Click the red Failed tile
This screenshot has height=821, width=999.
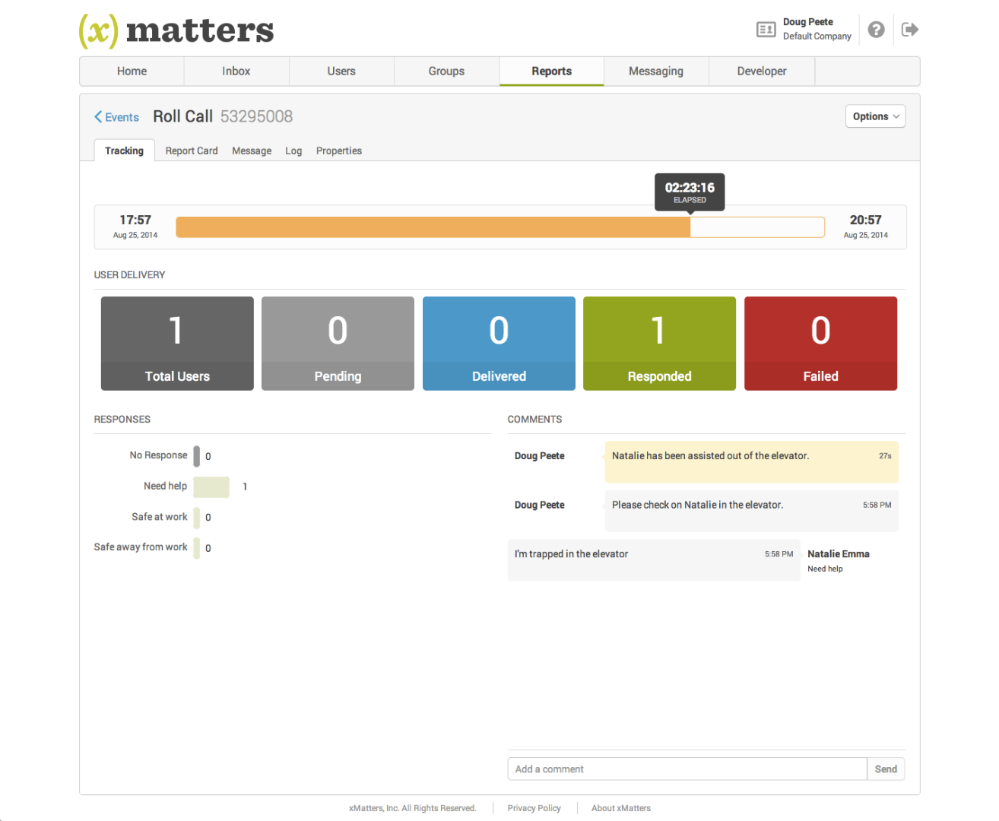point(821,343)
